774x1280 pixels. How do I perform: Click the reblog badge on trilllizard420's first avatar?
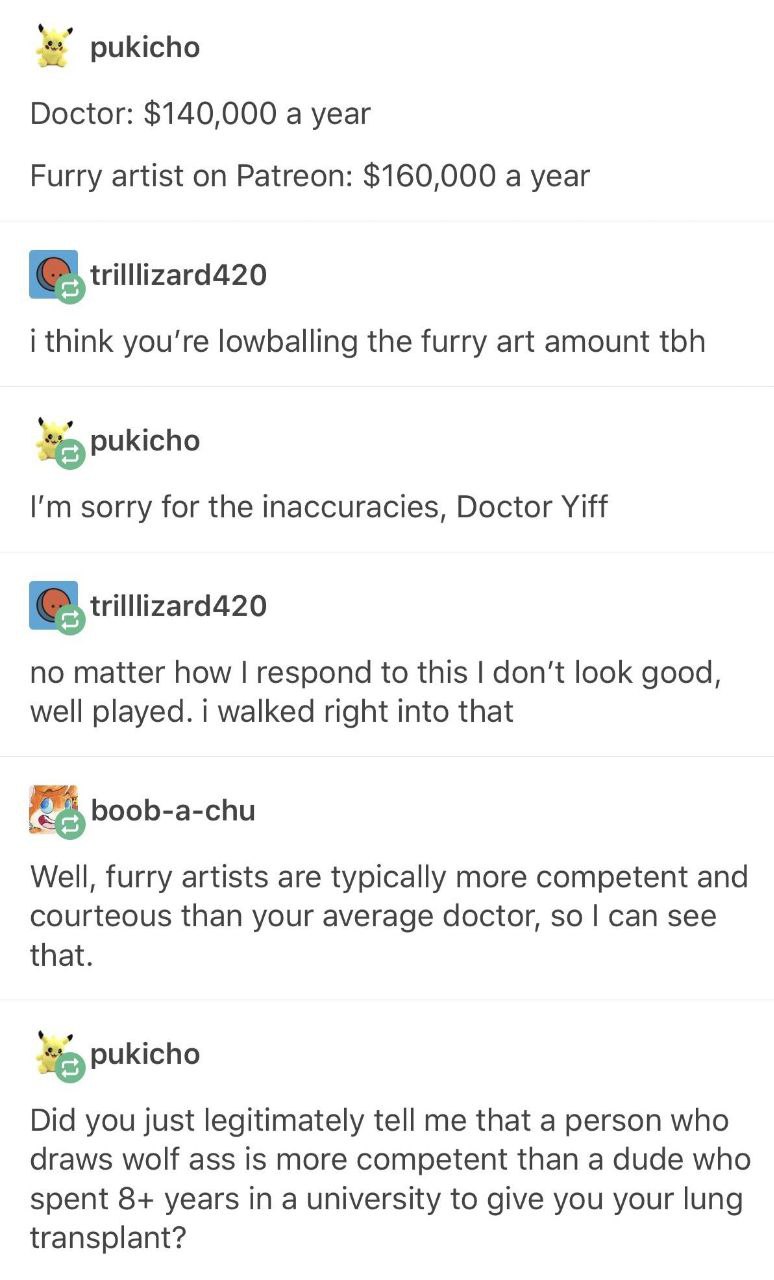(x=72, y=290)
